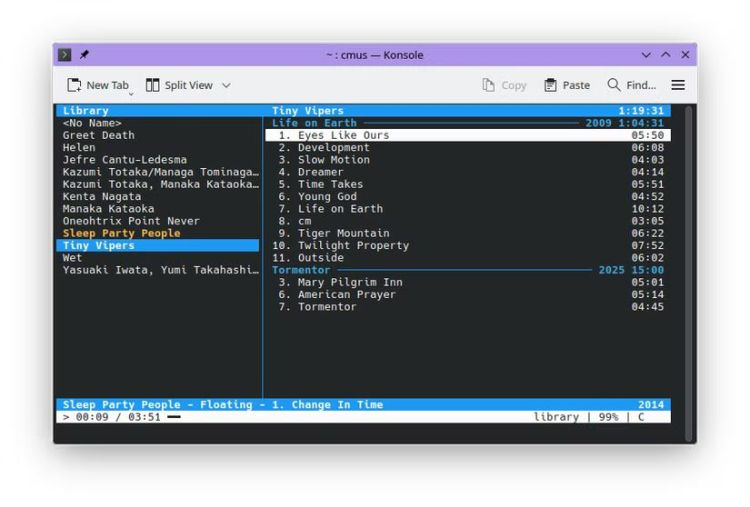The image size is (750, 507).
Task: Paste clipboard using the Paste button
Action: pos(567,86)
